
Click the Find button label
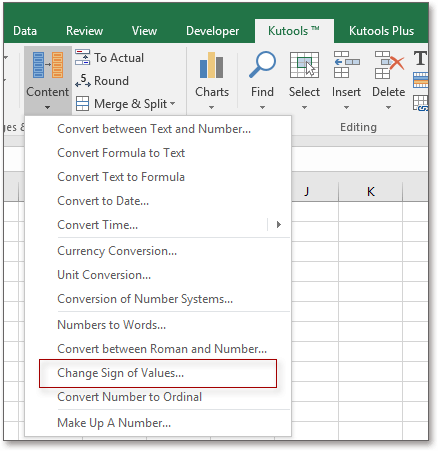pos(263,92)
